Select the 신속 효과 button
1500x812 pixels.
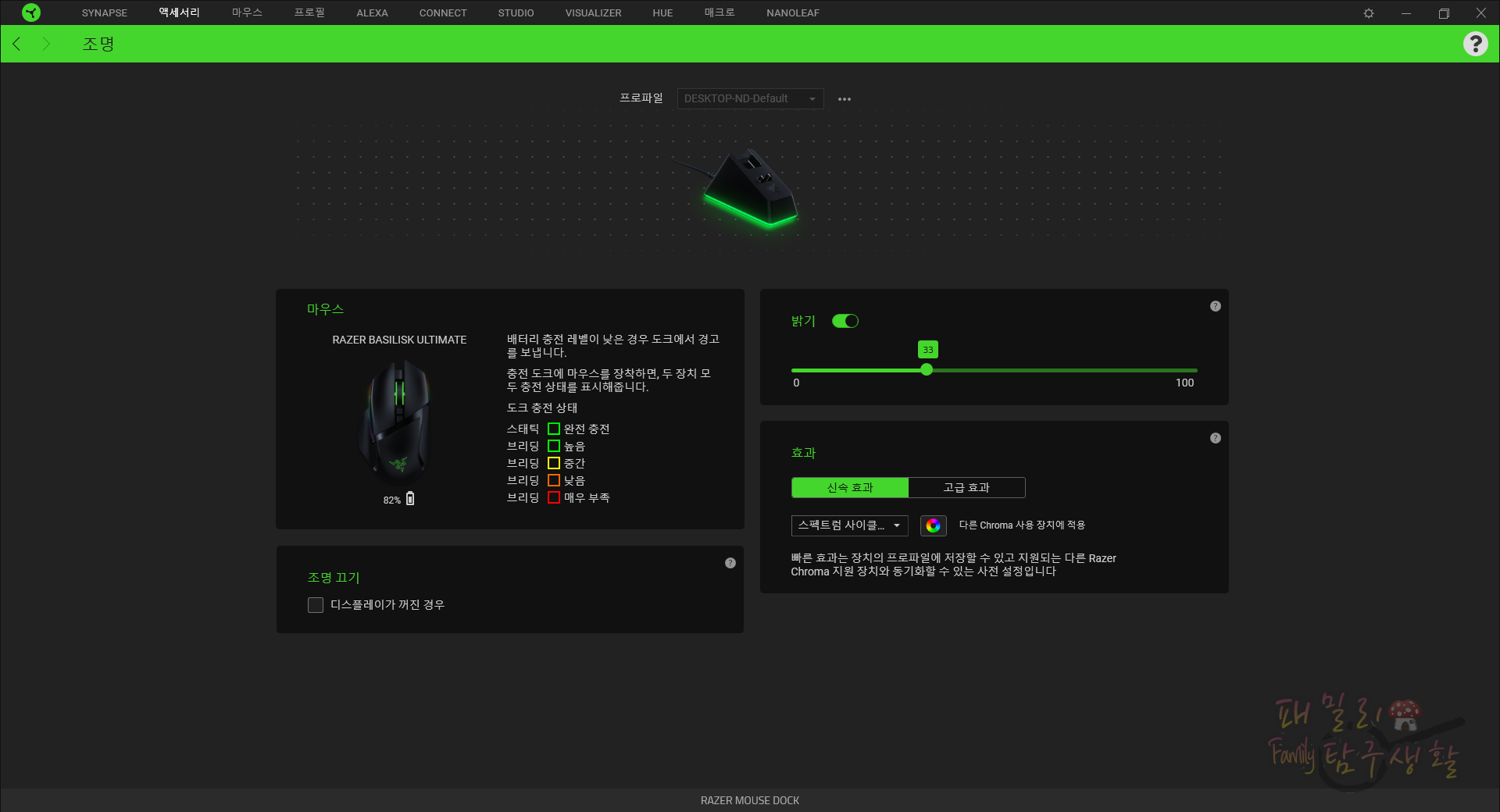click(x=850, y=488)
